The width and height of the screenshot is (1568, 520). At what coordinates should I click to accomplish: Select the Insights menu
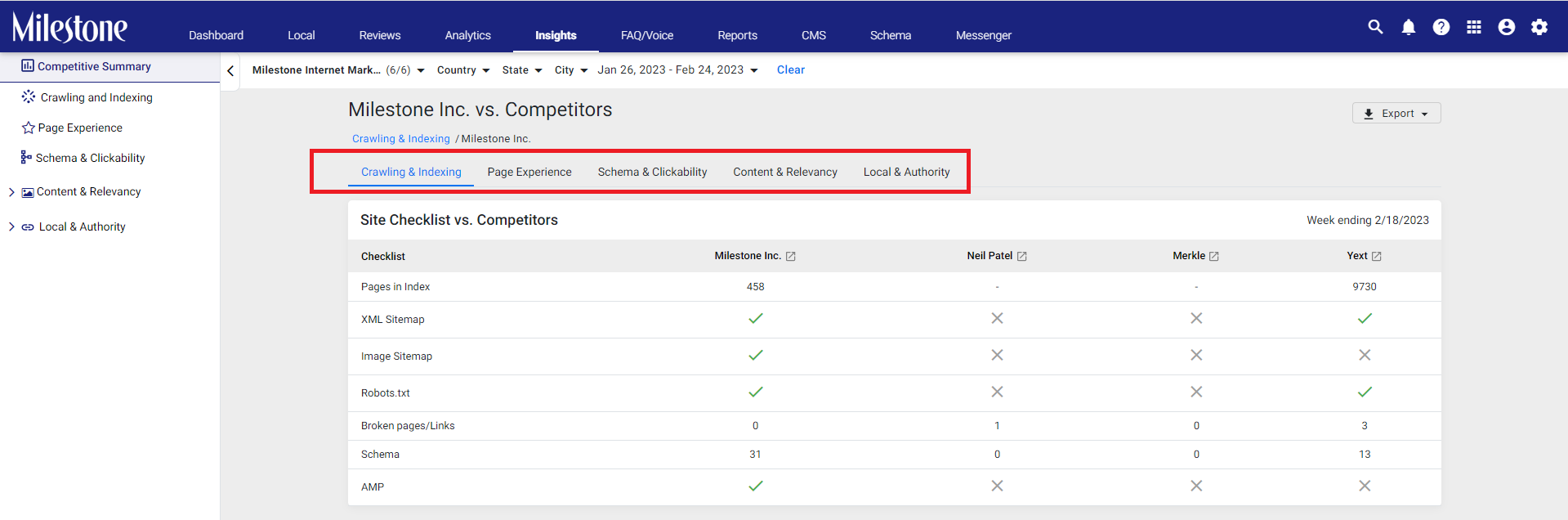tap(556, 35)
